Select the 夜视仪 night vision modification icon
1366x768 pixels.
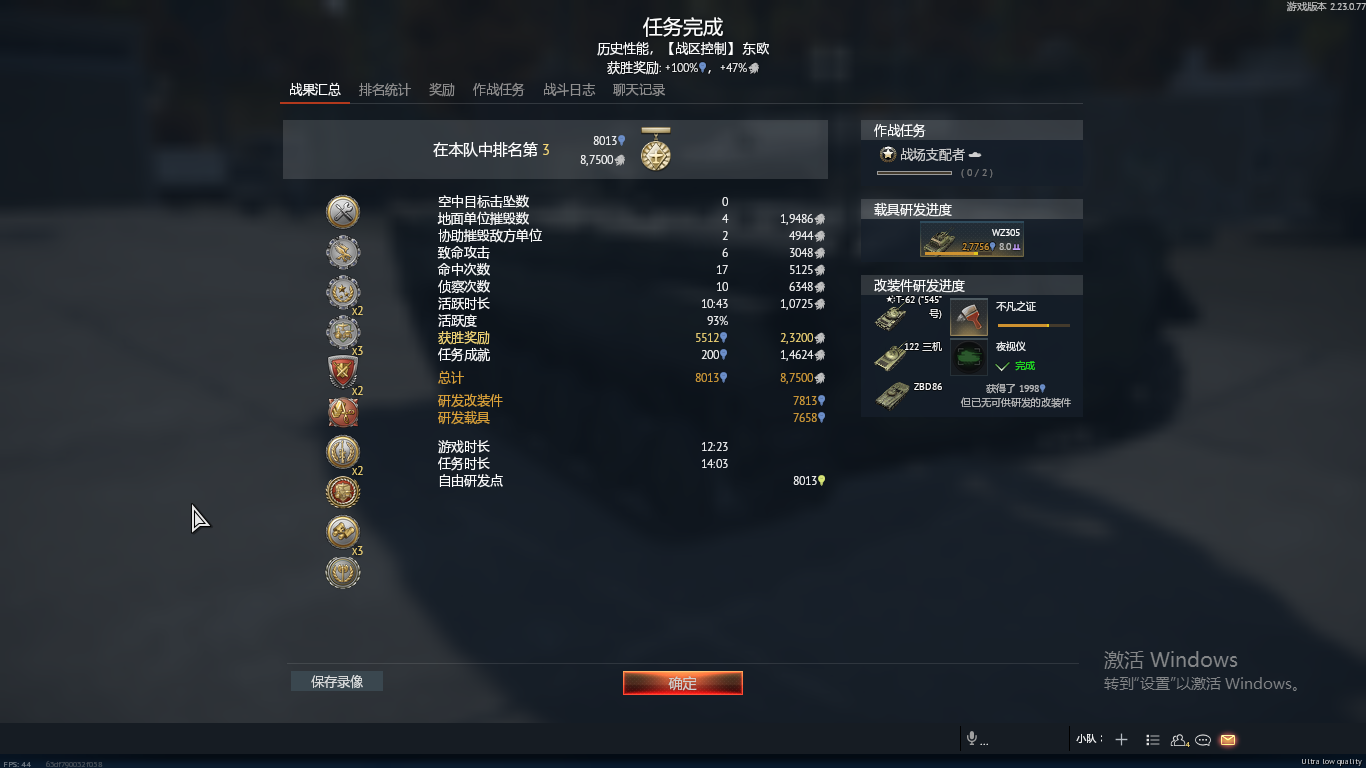click(969, 357)
